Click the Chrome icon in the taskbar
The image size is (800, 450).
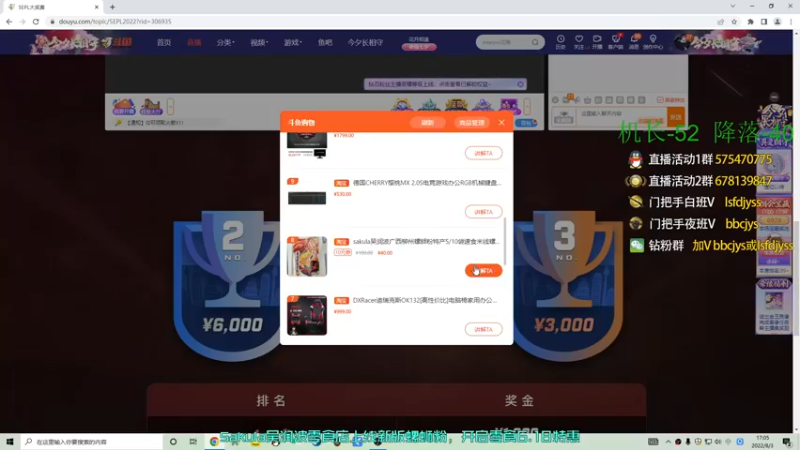pos(214,441)
